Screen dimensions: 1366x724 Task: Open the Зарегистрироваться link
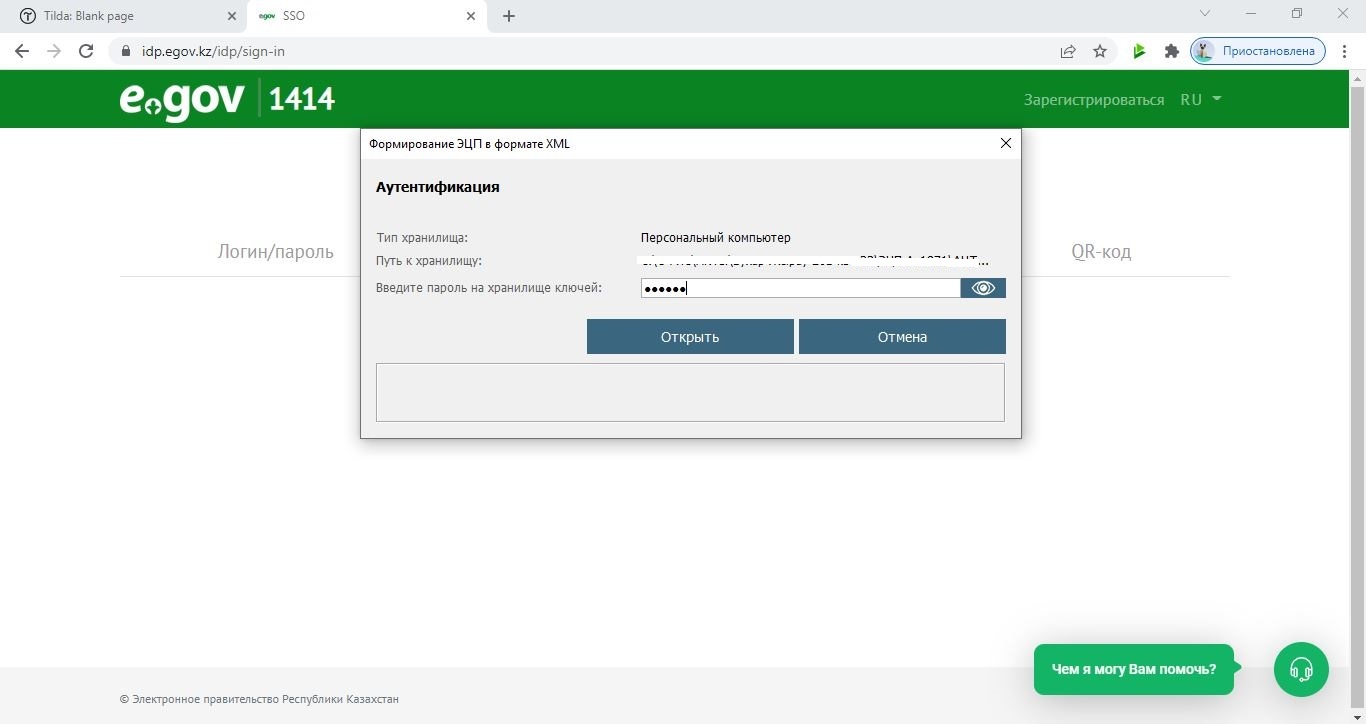point(1093,100)
